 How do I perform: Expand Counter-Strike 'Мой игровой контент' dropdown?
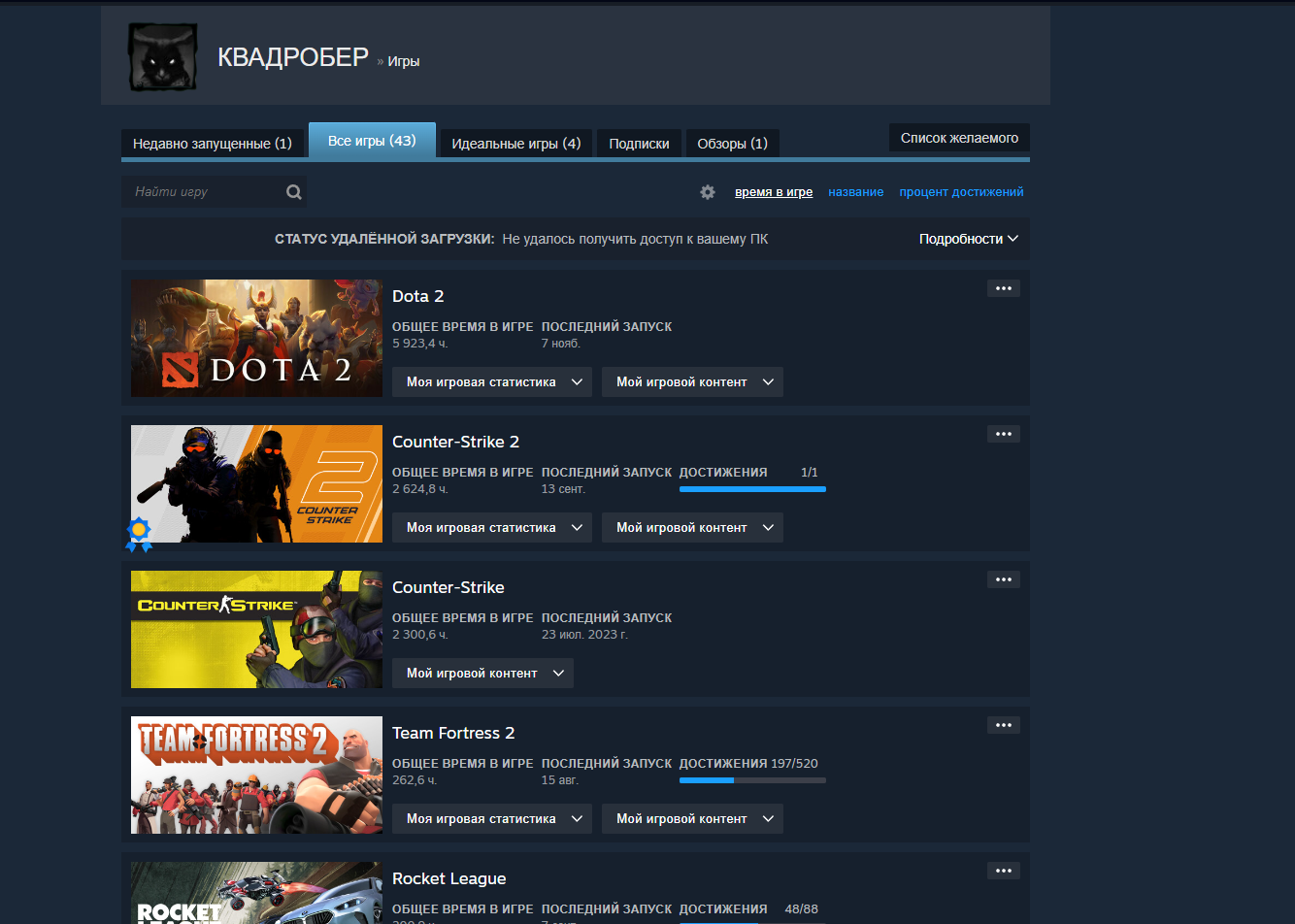(482, 674)
